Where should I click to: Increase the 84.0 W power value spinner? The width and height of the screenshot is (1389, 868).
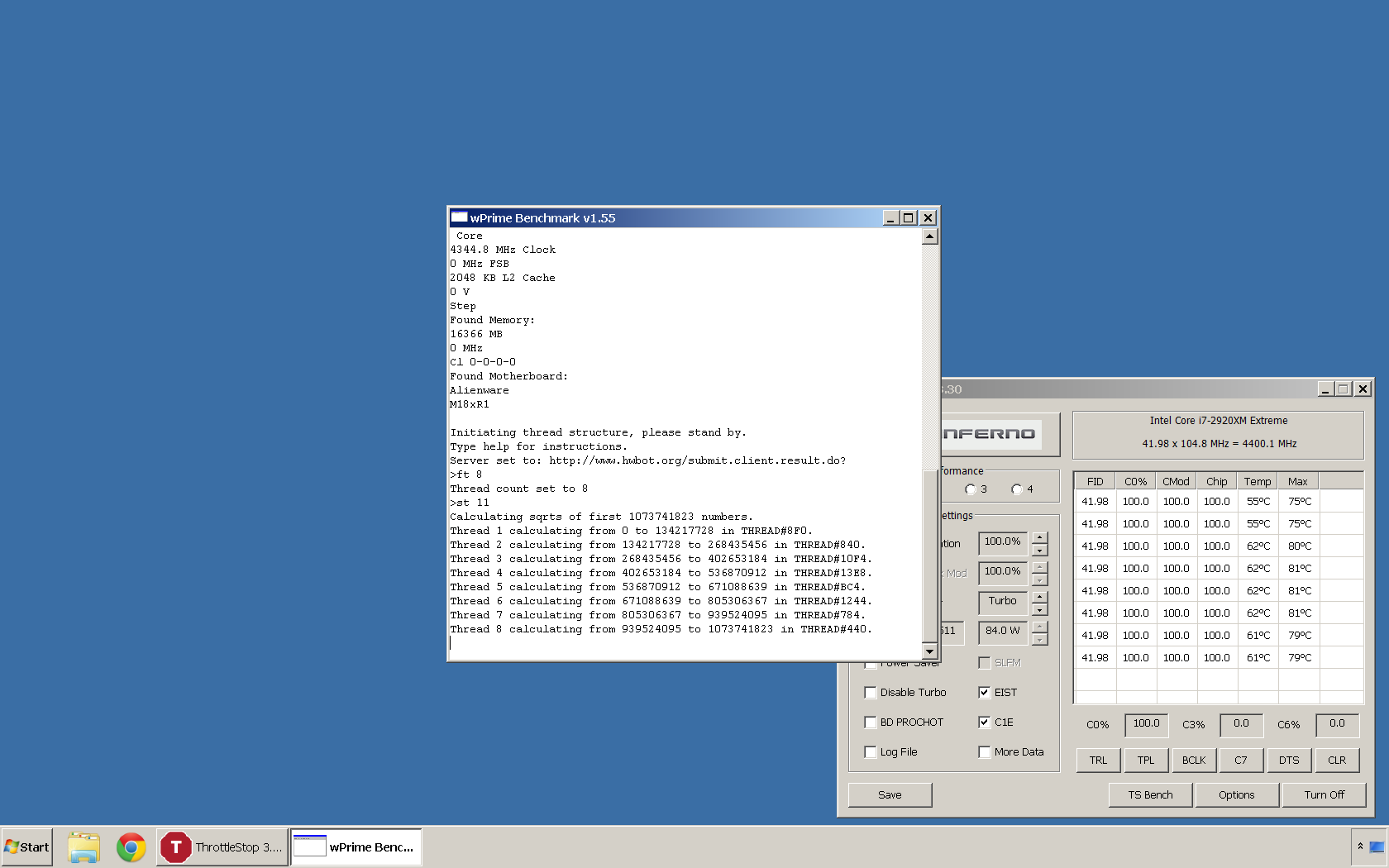tap(1040, 627)
